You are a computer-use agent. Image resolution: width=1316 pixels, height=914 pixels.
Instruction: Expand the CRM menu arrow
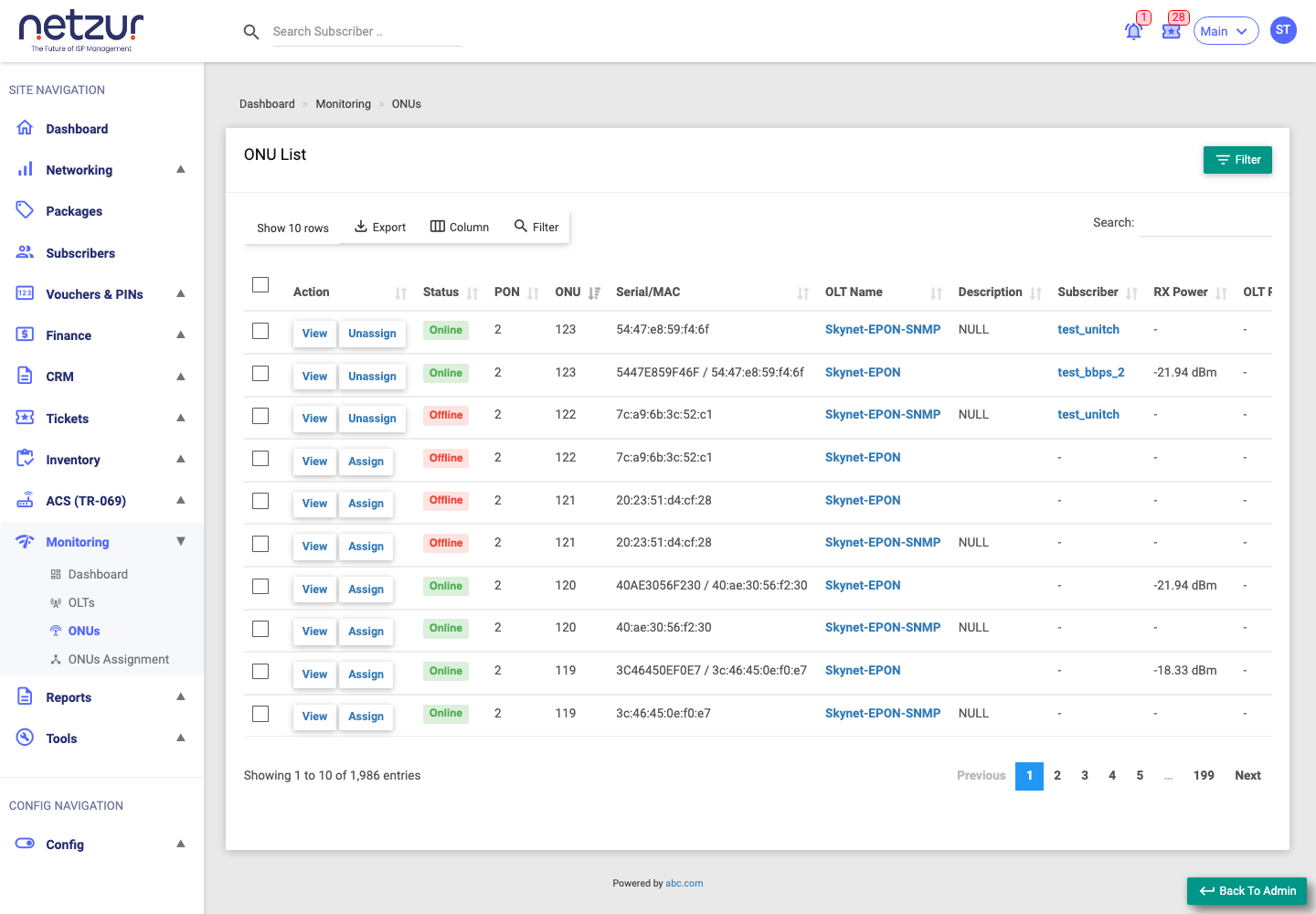(x=181, y=376)
